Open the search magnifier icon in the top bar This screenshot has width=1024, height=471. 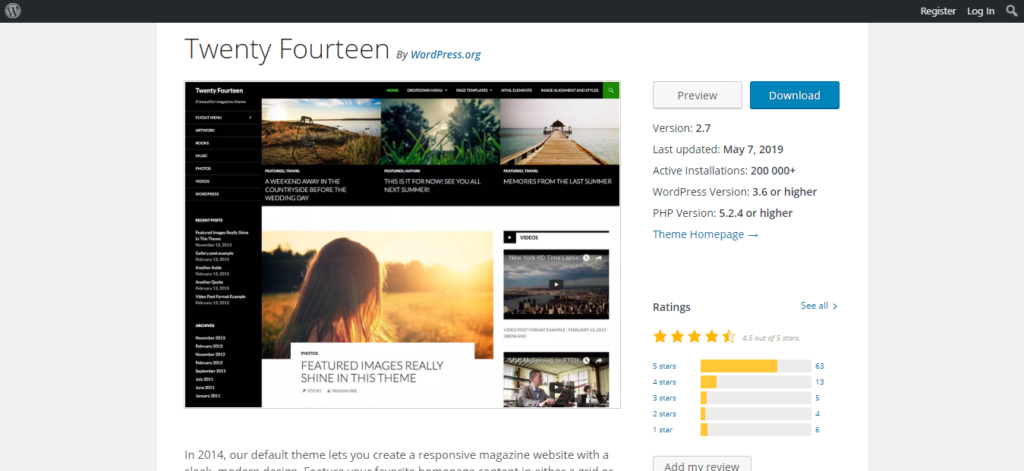pyautogui.click(x=1012, y=10)
